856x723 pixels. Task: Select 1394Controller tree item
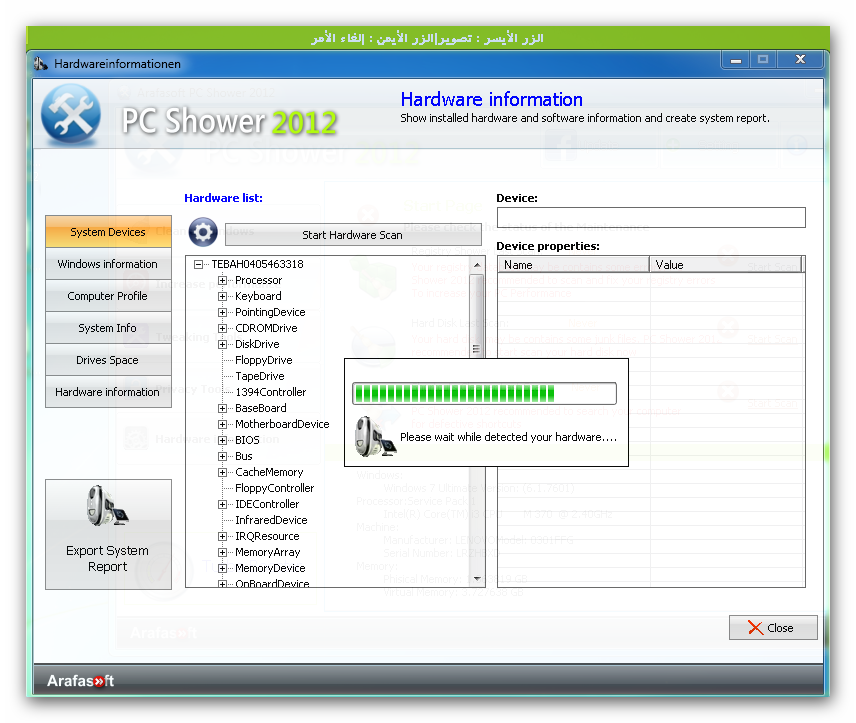271,392
